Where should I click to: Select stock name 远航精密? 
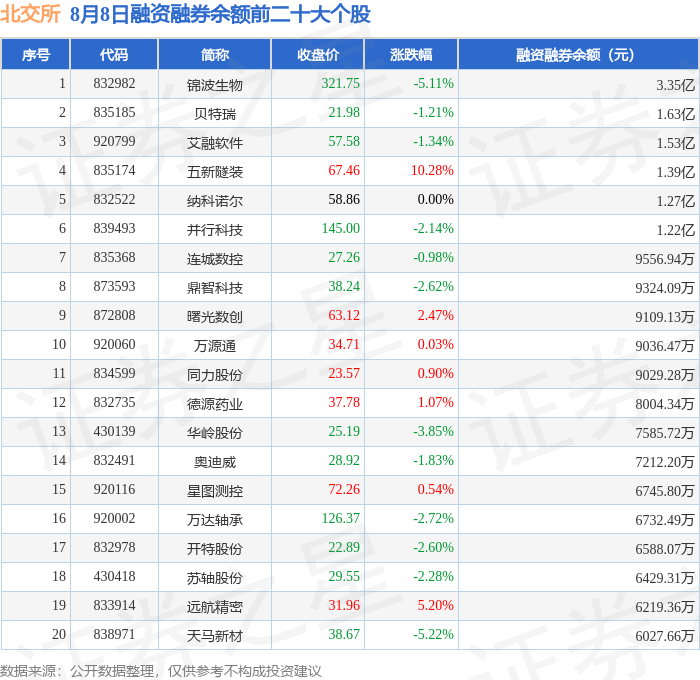[215, 607]
